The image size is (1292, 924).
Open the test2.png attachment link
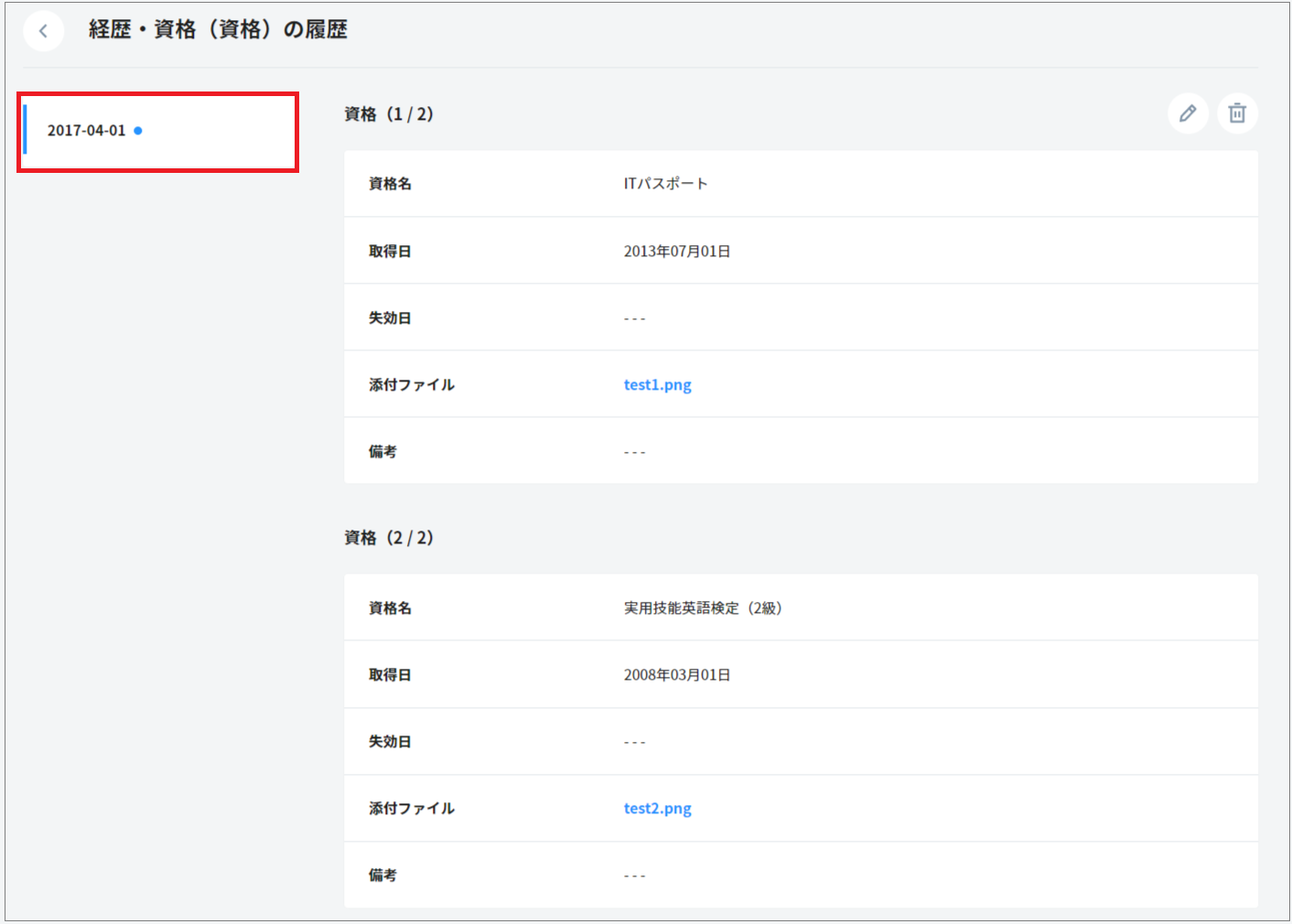coord(657,809)
